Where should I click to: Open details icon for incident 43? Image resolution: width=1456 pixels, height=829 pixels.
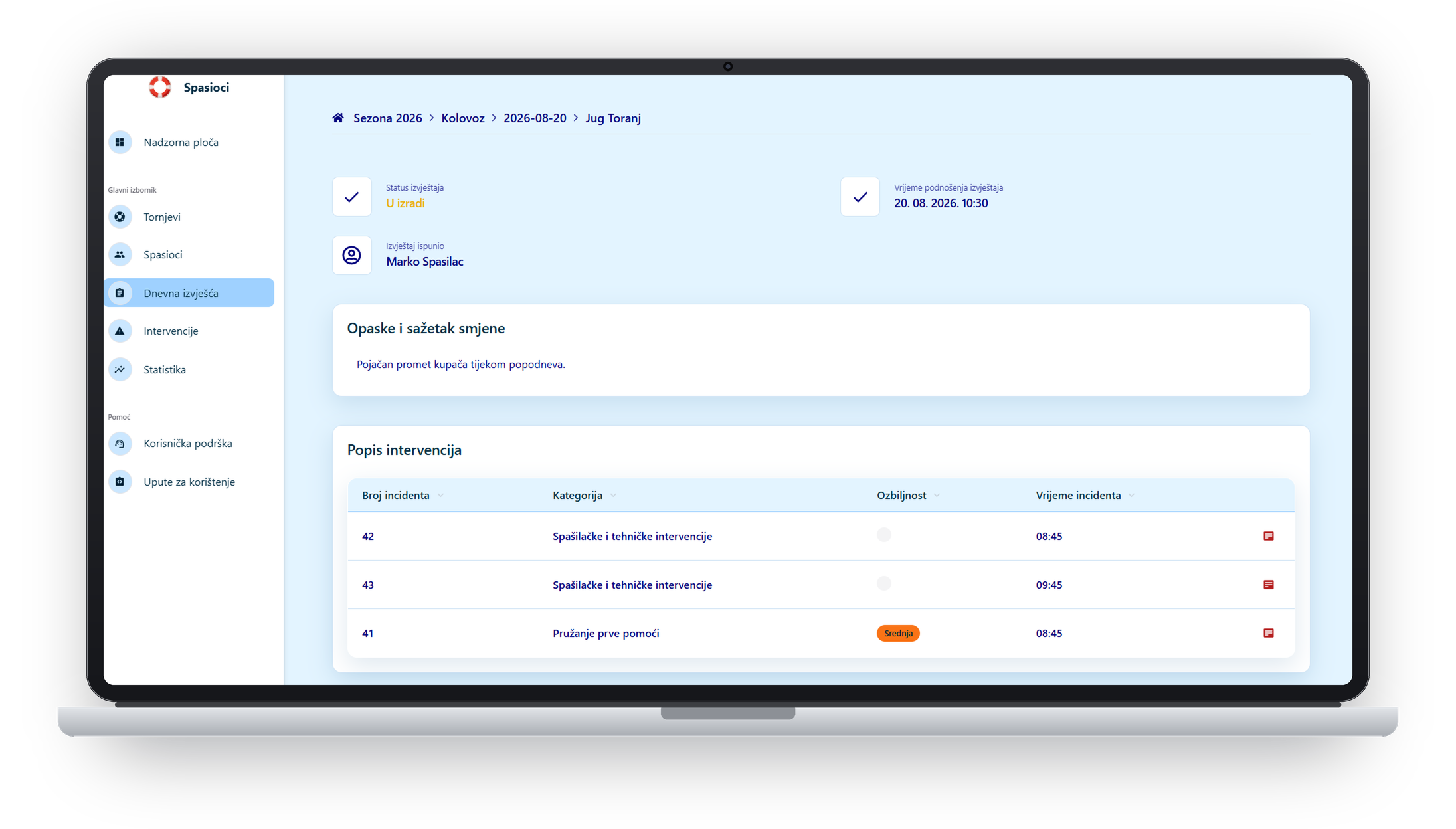(1268, 585)
